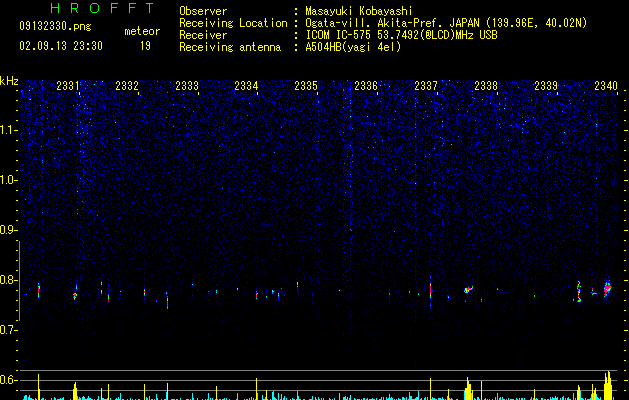Screen dimensions: 629x400
Task: Click the Ogata-vill. Akita-Pref. JAPAN location text
Action: (x=446, y=23)
